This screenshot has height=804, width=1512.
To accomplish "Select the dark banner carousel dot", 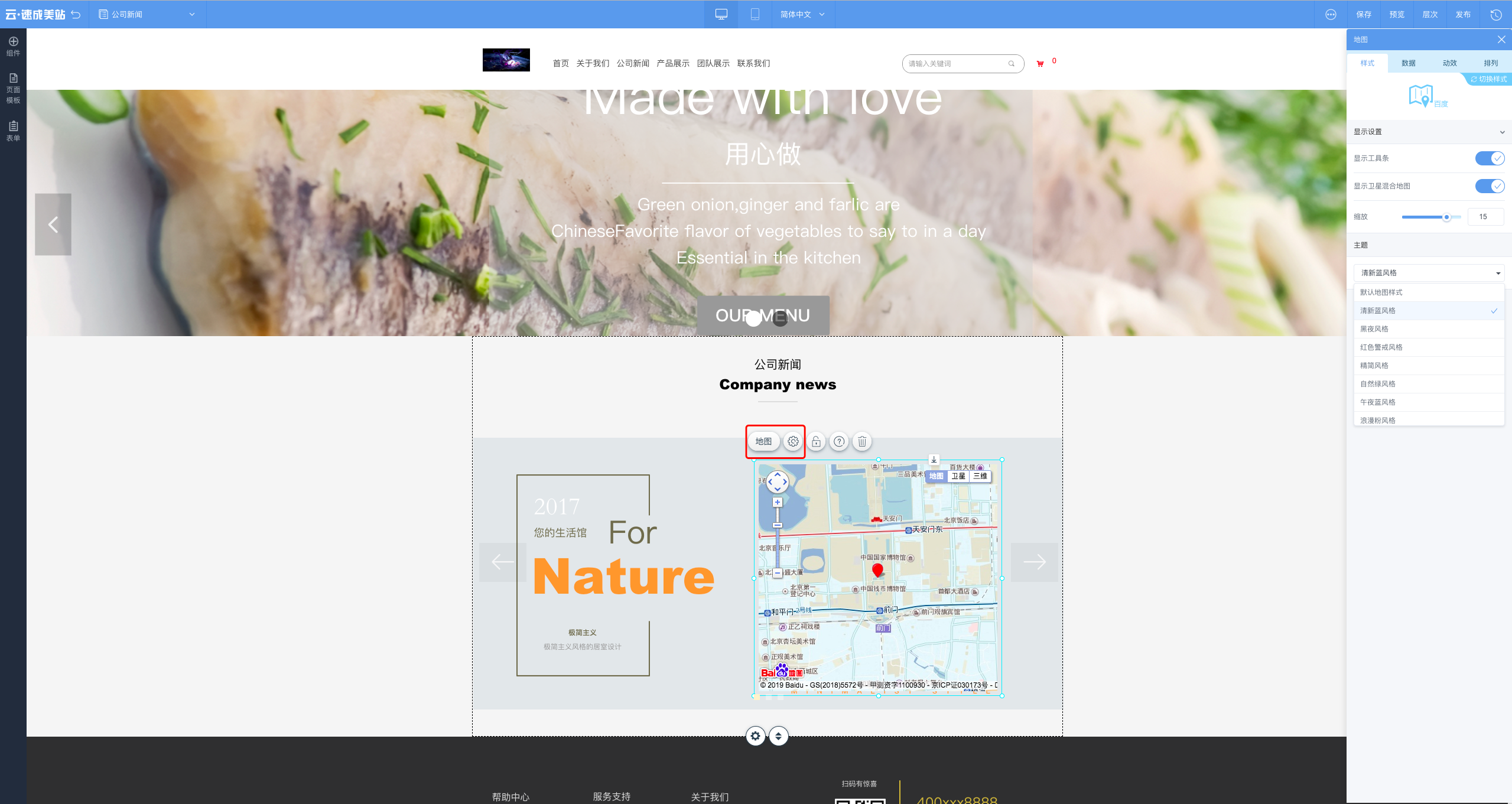I will 781,318.
